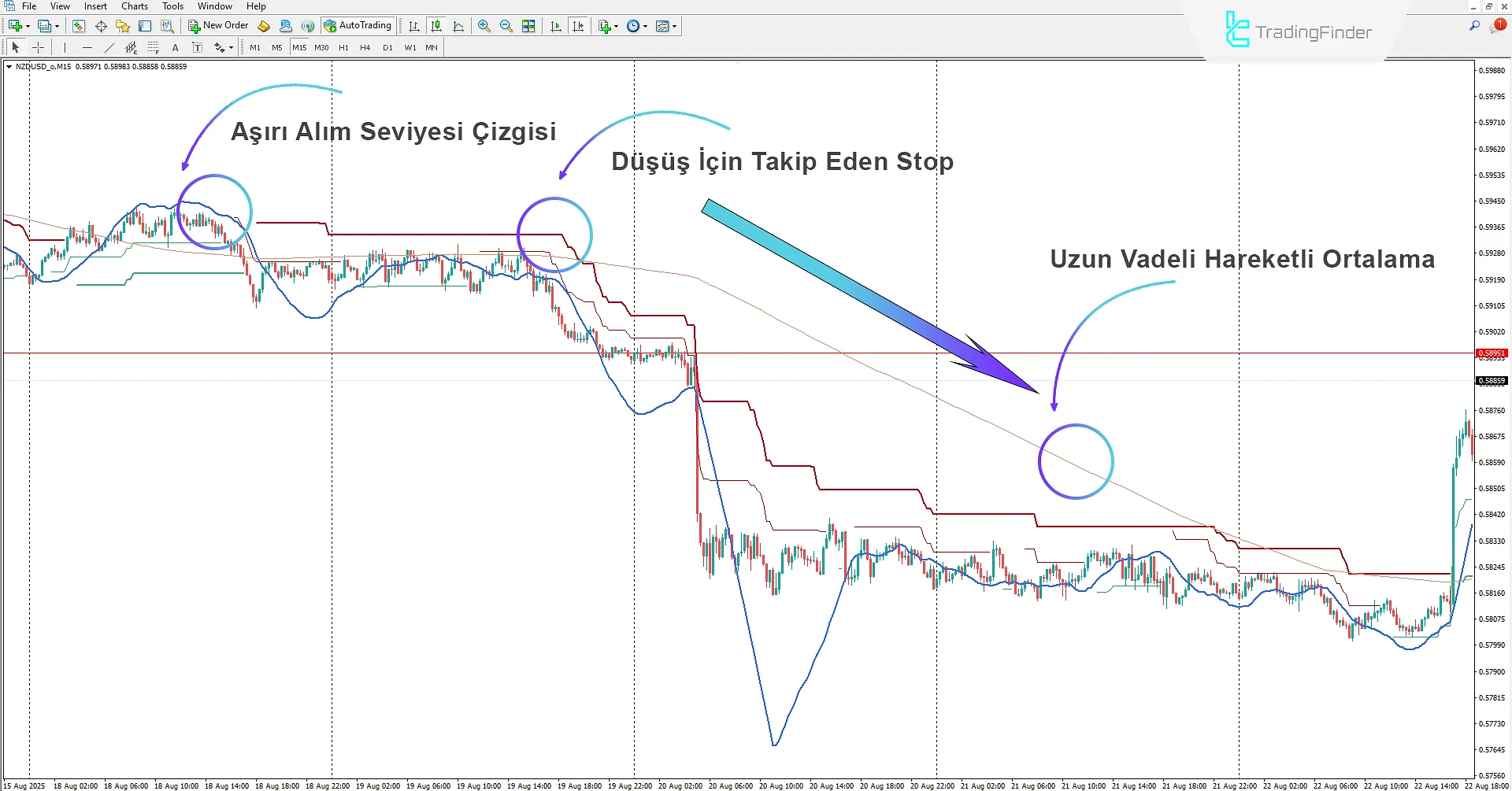Enable chart auto scroll
Image resolution: width=1512 pixels, height=791 pixels.
(555, 25)
